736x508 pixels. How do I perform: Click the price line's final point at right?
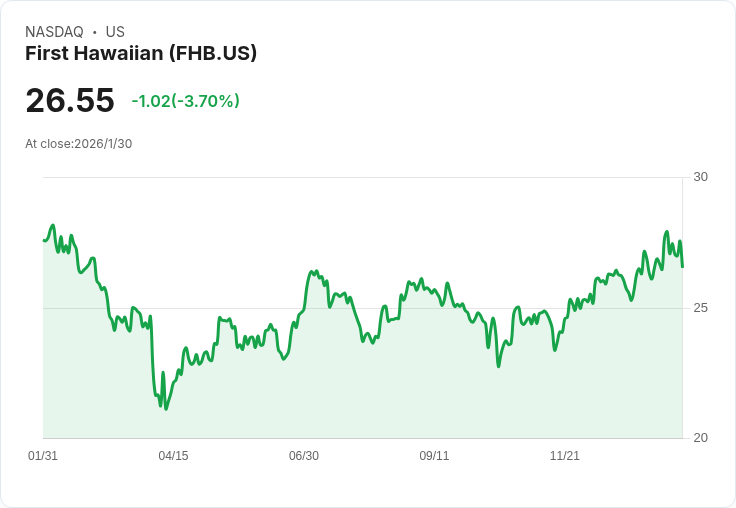[x=683, y=267]
